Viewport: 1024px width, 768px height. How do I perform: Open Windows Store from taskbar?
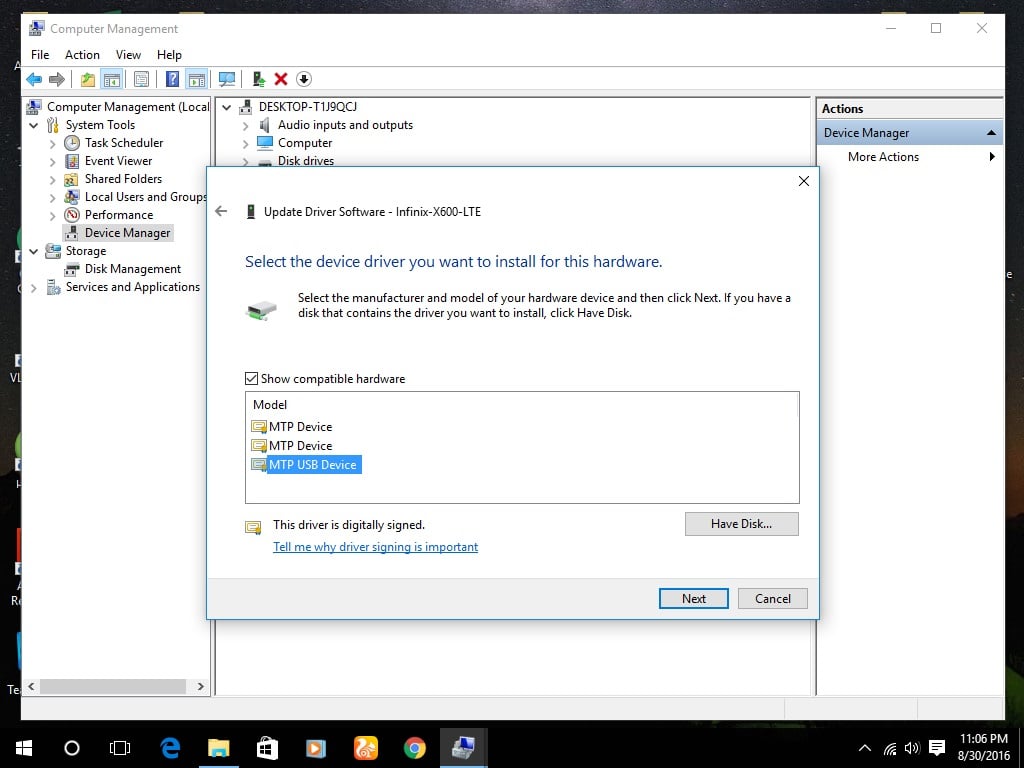click(x=267, y=748)
